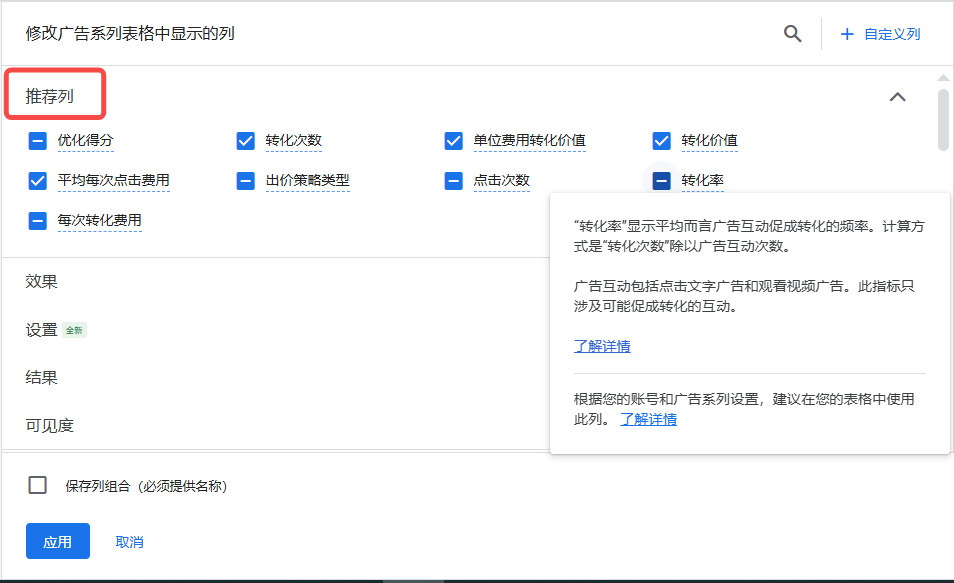Collapse the 推荐列 section chevron
This screenshot has width=954, height=583.
click(x=897, y=97)
